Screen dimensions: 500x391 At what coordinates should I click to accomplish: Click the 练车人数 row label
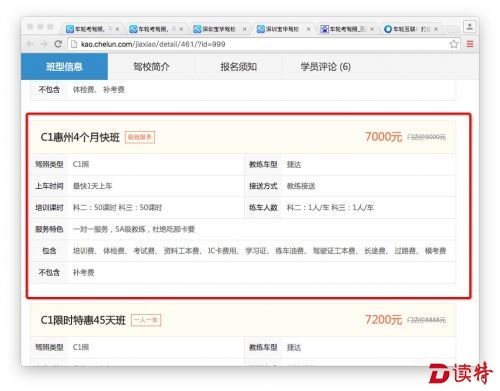coord(263,208)
